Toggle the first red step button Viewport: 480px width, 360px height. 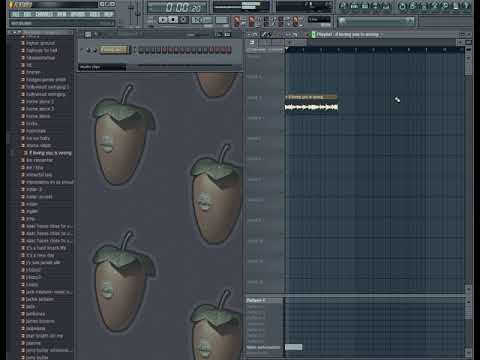[165, 50]
